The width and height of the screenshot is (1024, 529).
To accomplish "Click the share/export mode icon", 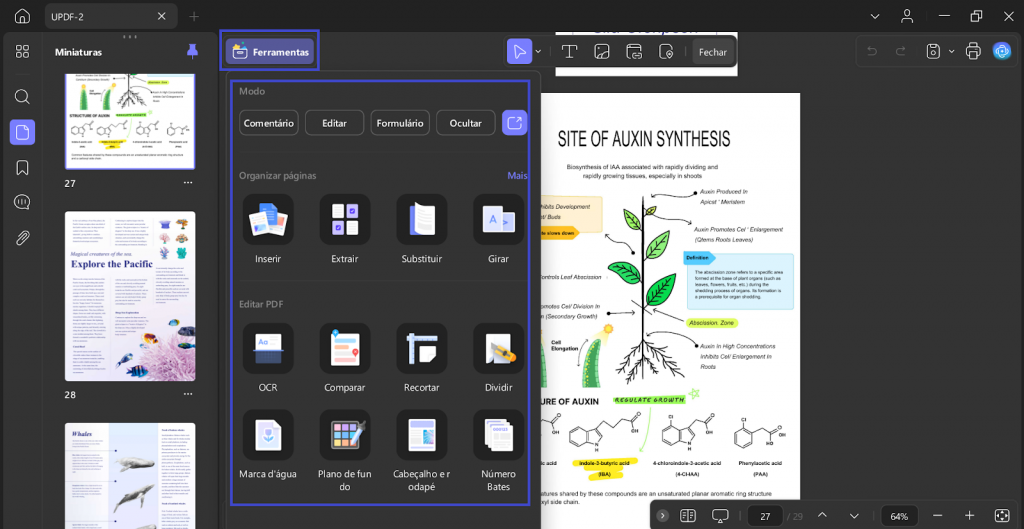I will [515, 123].
